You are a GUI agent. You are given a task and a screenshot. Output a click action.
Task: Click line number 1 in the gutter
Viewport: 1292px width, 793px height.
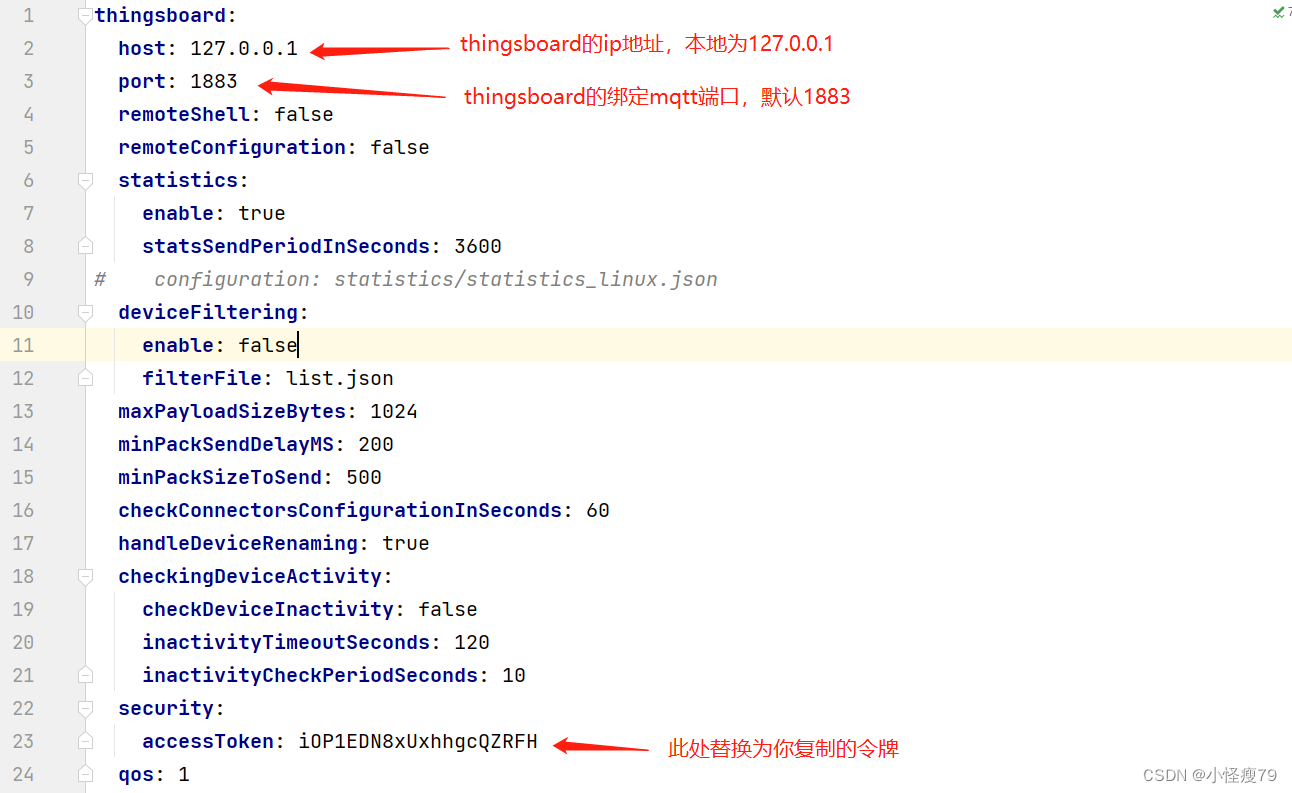point(28,16)
